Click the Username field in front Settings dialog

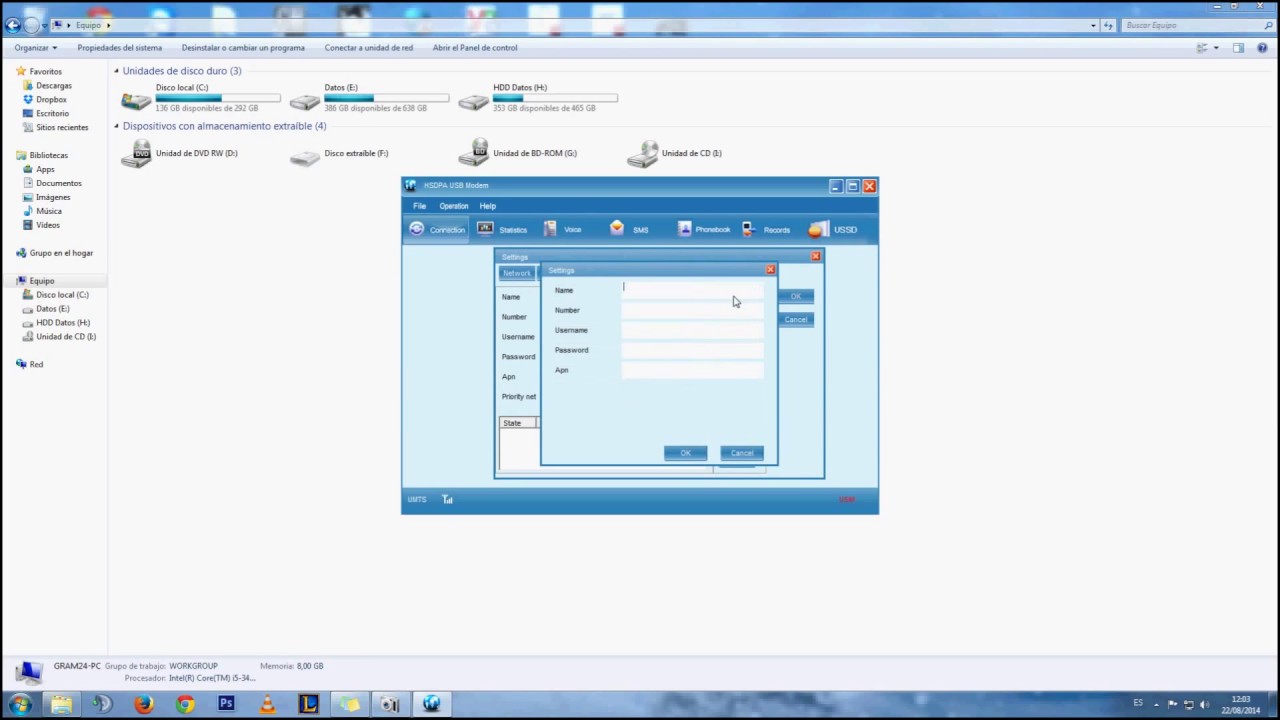click(x=692, y=330)
